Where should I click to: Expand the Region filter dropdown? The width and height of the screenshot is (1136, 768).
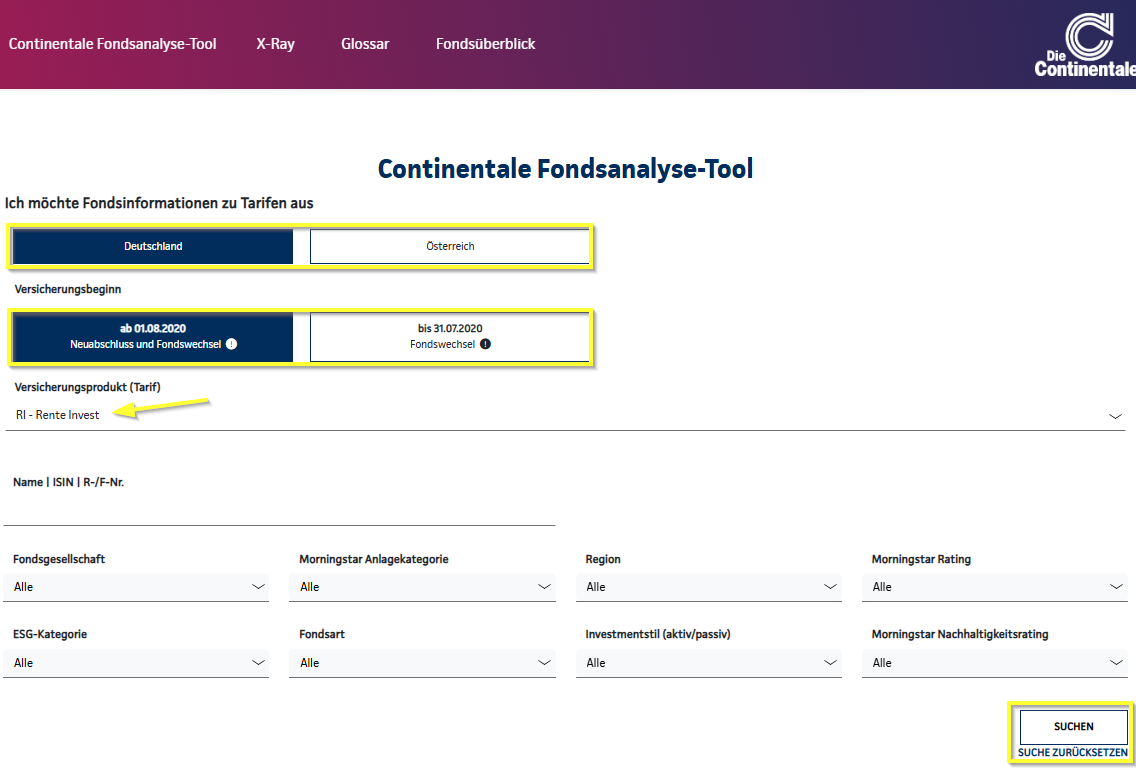(708, 587)
